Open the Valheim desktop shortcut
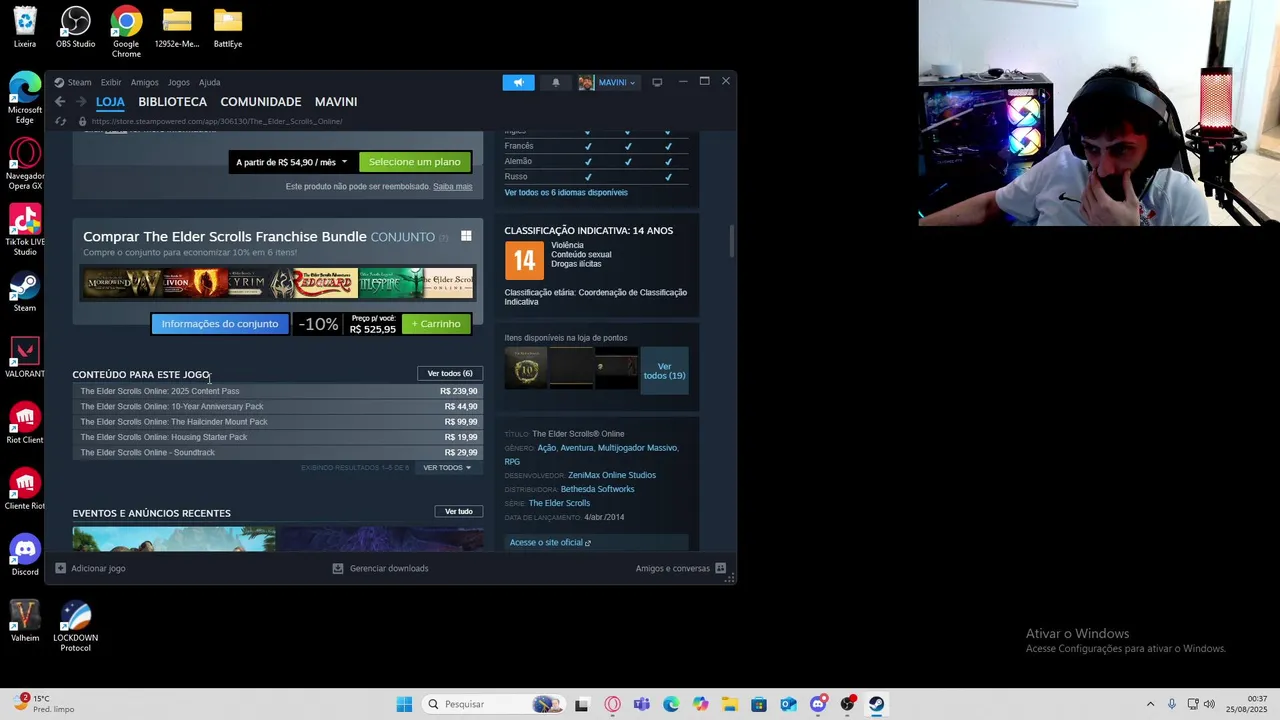The height and width of the screenshot is (720, 1280). [x=25, y=621]
